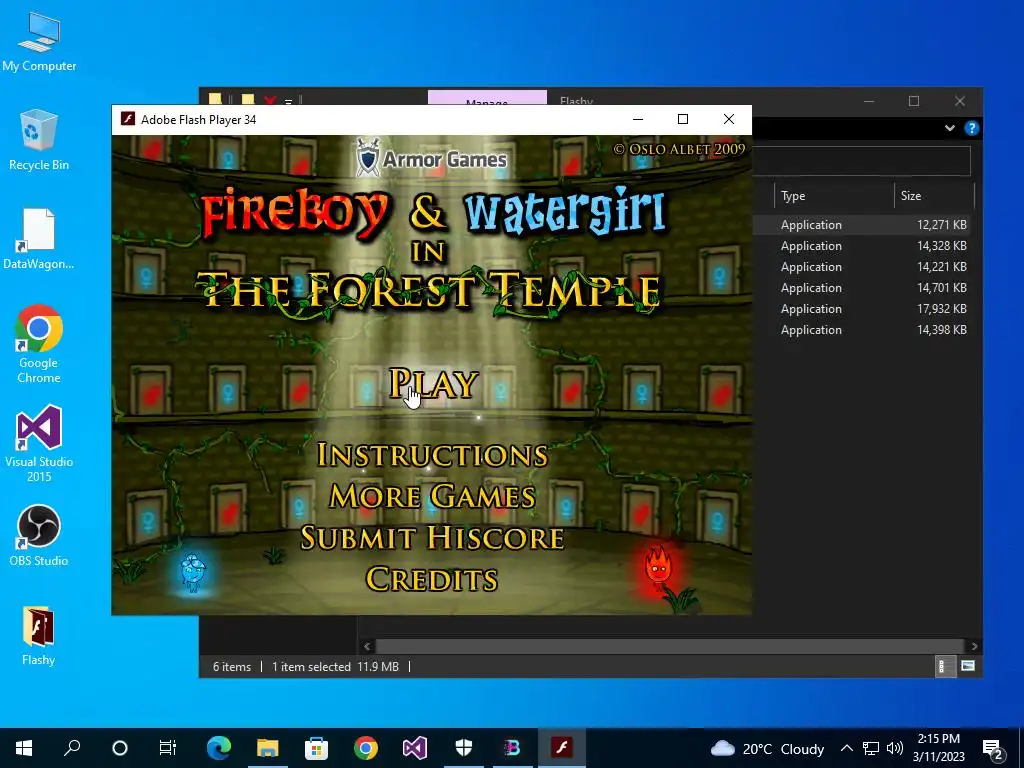Screen dimensions: 1024x768
Task: Click the scrollbar left arrow in Explorer
Action: click(367, 646)
